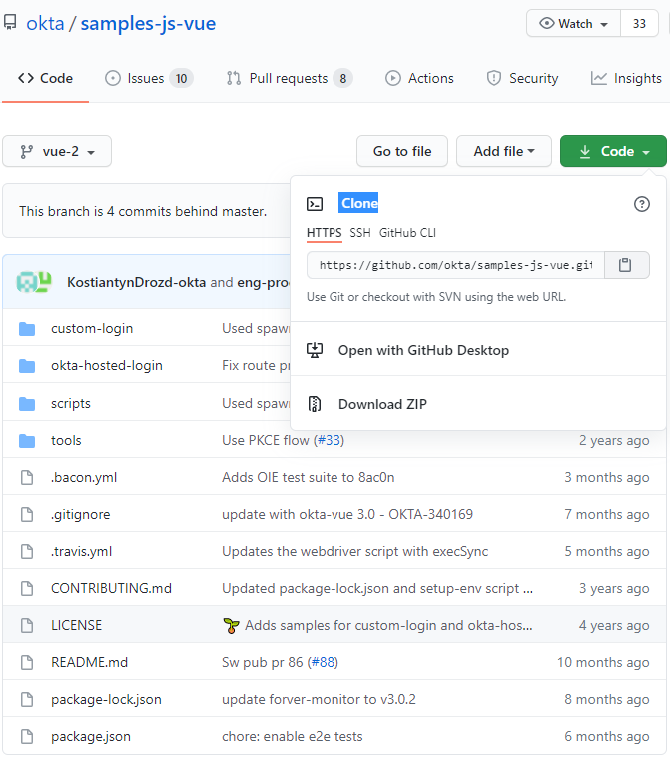The height and width of the screenshot is (765, 670).
Task: Open the Watch dropdown
Action: pyautogui.click(x=573, y=23)
